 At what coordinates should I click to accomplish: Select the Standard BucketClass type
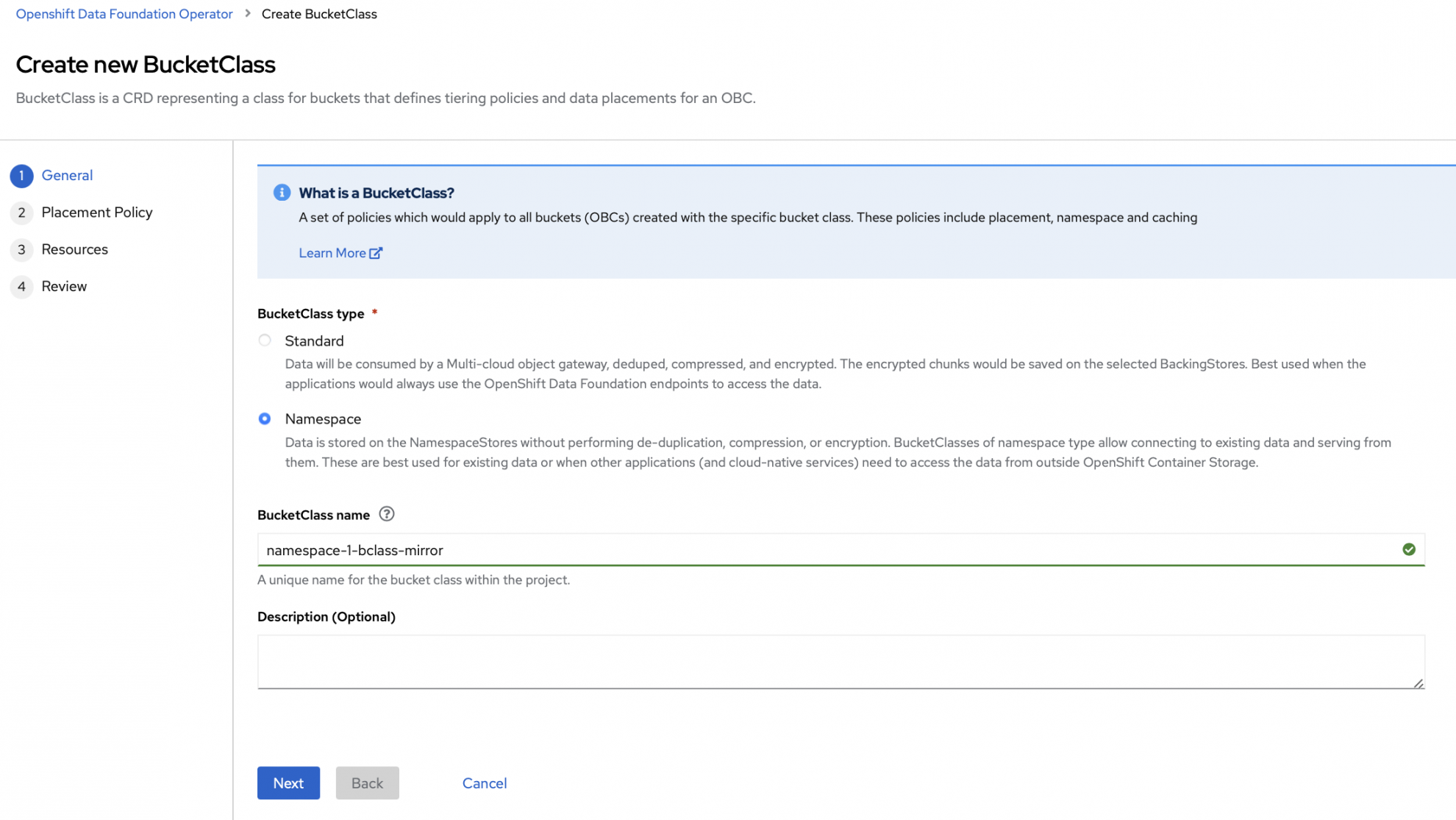click(x=265, y=340)
